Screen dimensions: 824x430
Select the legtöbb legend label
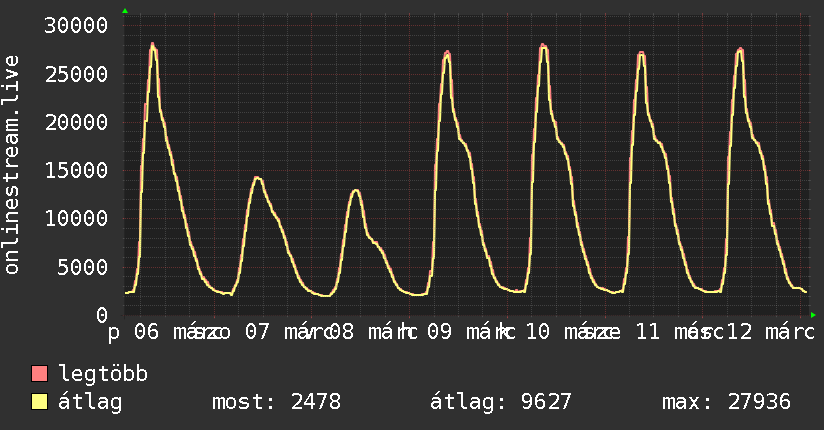pos(103,374)
